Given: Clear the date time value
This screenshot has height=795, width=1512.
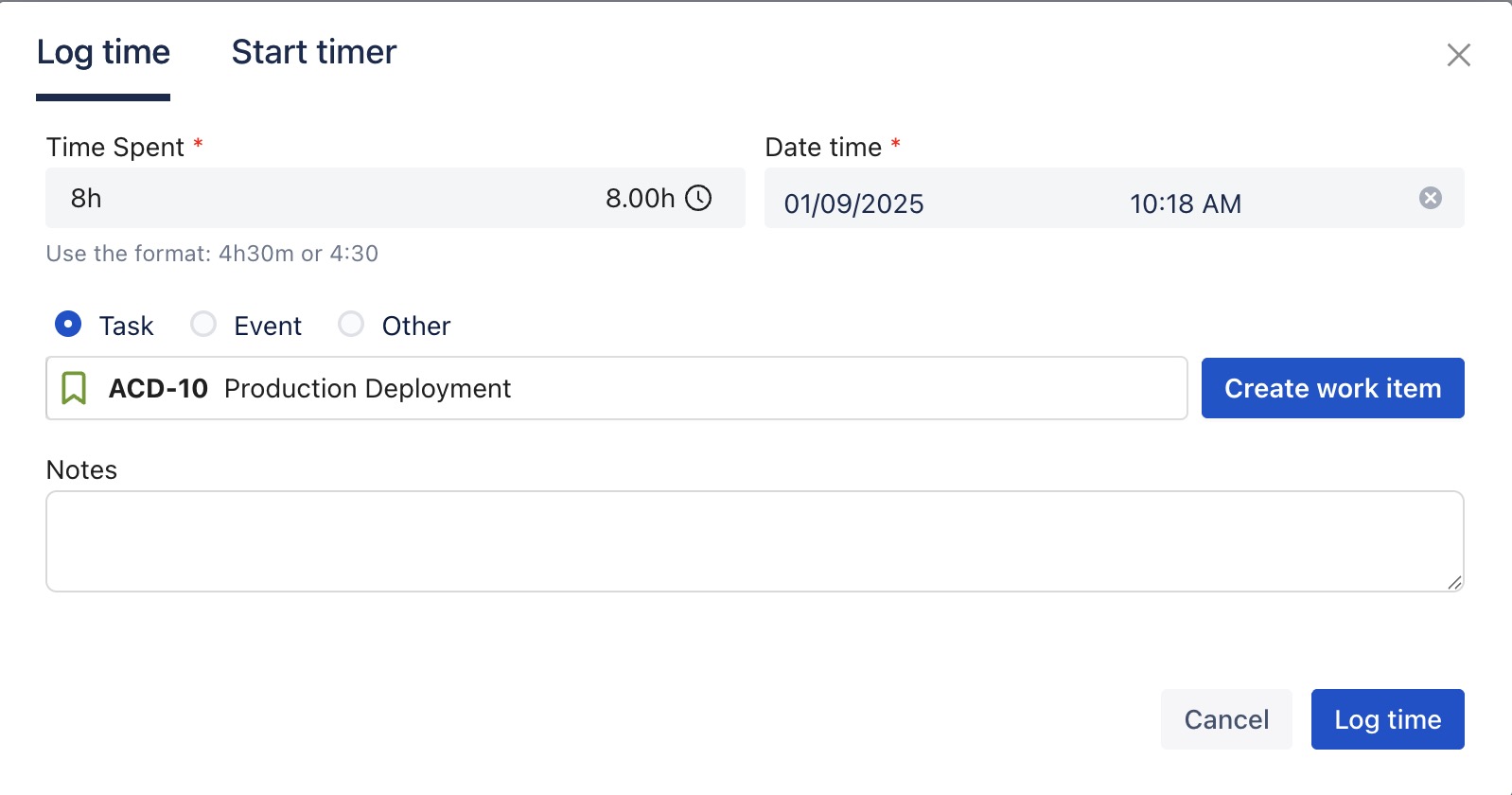Looking at the screenshot, I should pyautogui.click(x=1430, y=198).
